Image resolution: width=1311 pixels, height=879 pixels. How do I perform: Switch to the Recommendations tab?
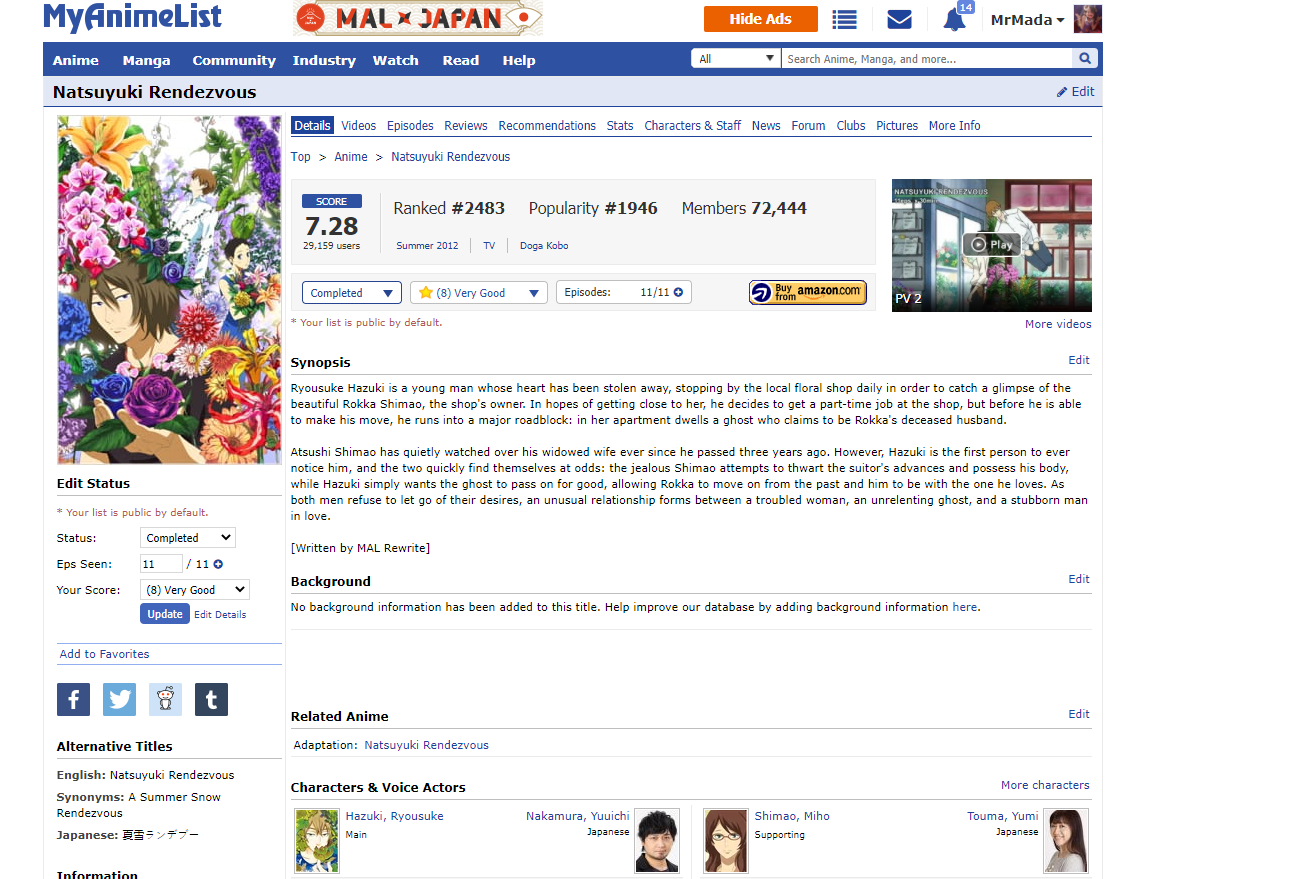coord(547,126)
